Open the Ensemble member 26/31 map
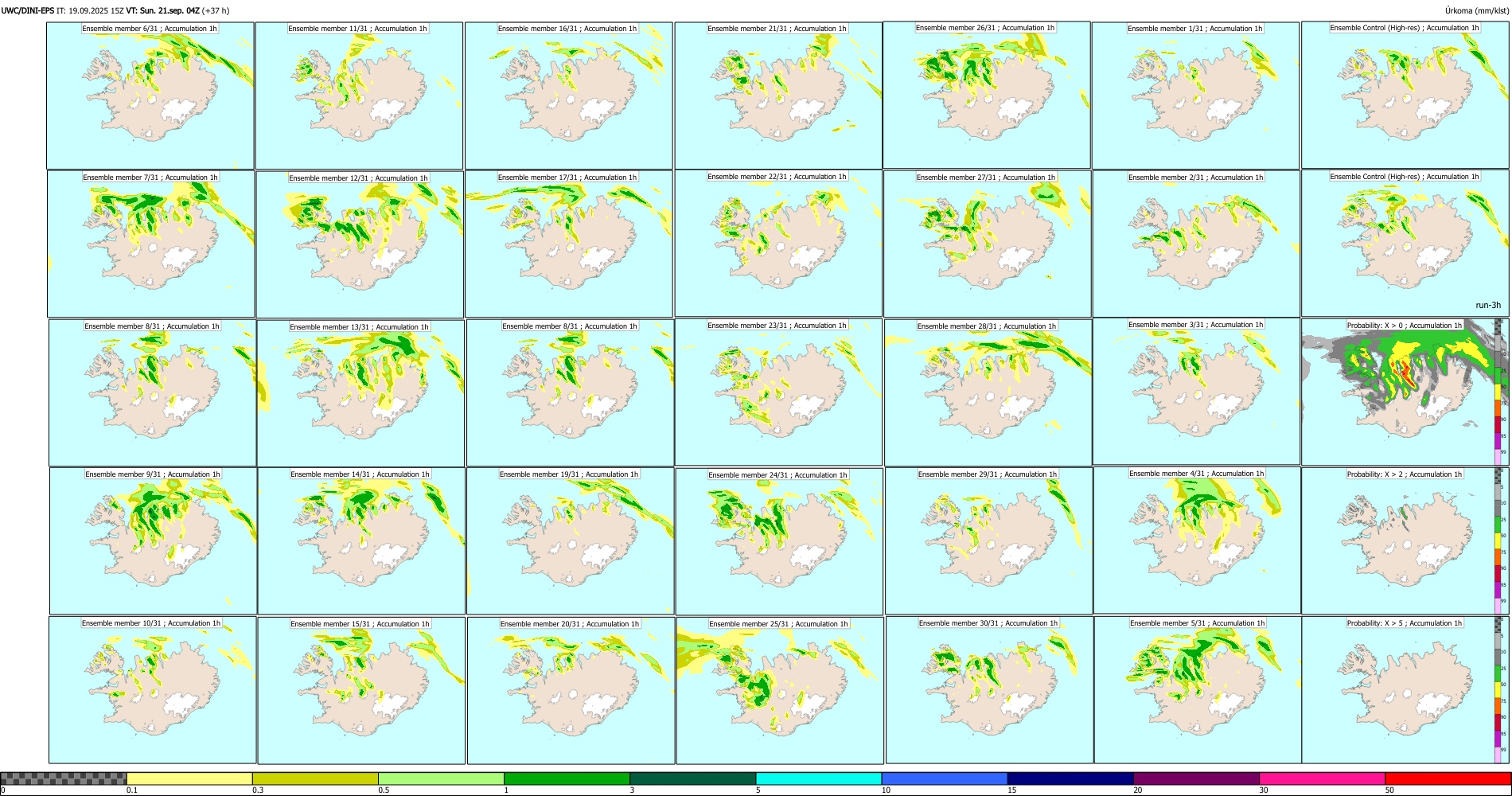 point(987,95)
